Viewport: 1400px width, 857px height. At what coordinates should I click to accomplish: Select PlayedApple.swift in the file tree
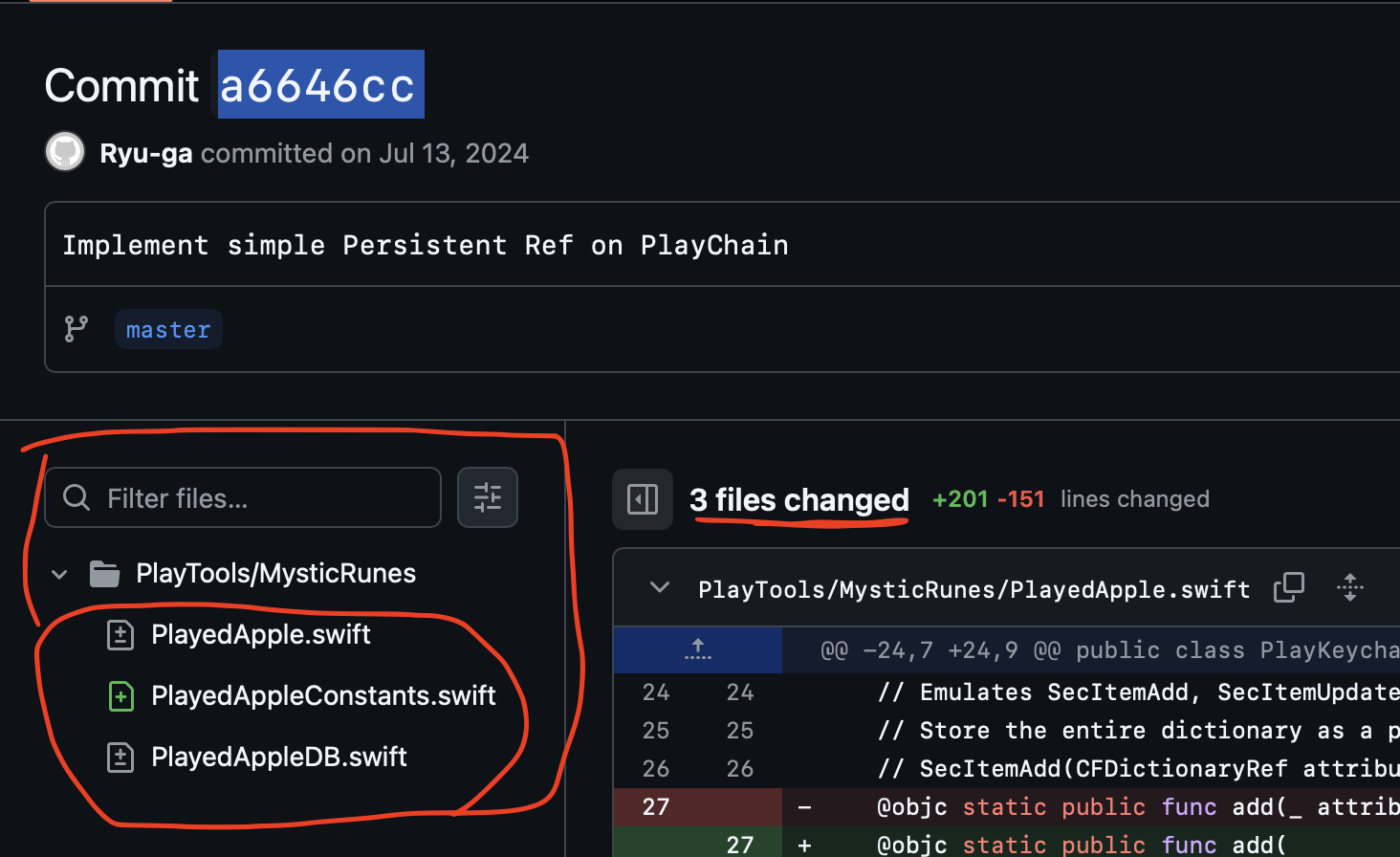(x=261, y=635)
